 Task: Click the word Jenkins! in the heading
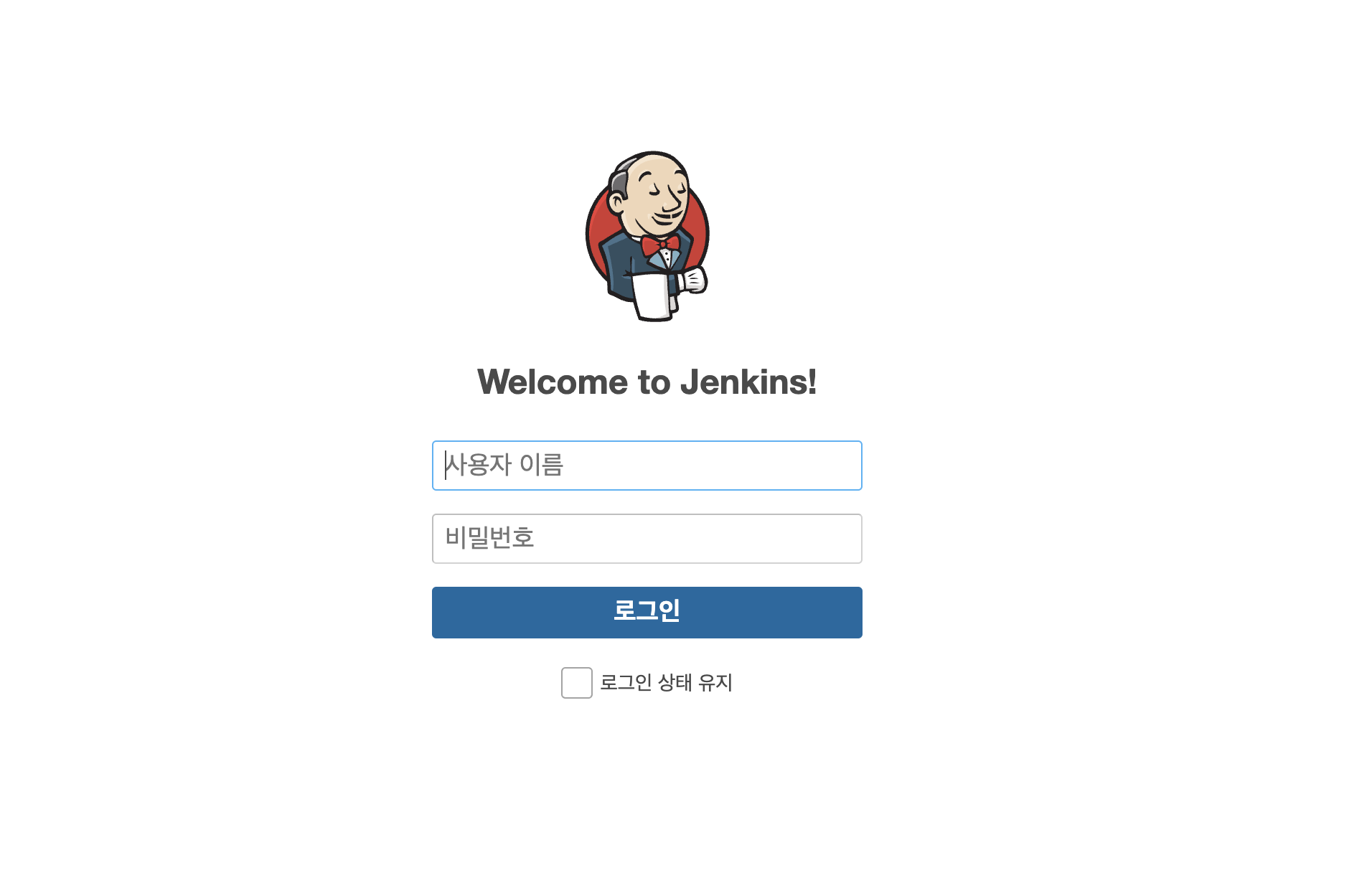(x=748, y=382)
